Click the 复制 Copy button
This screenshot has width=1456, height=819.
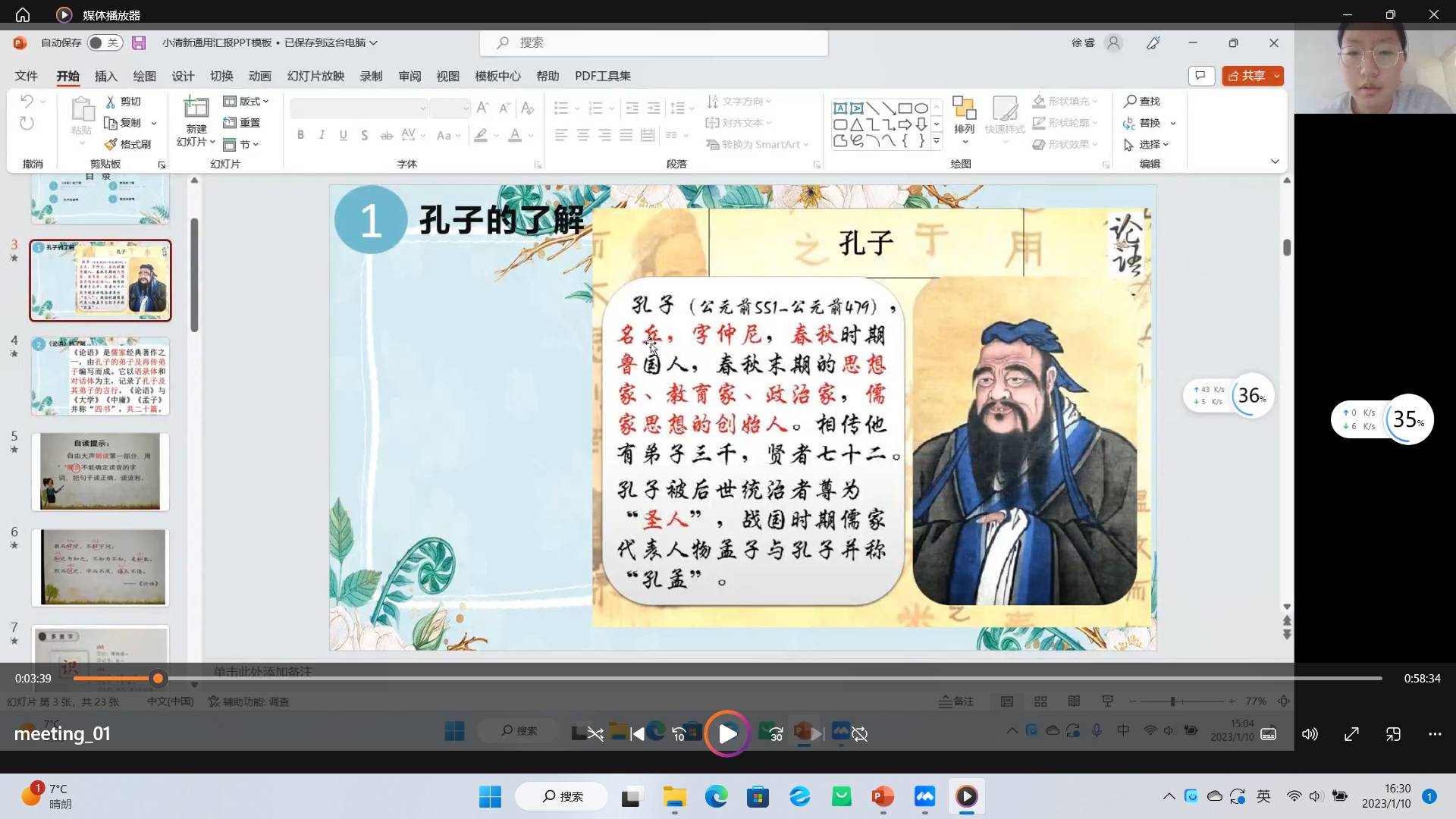[123, 123]
